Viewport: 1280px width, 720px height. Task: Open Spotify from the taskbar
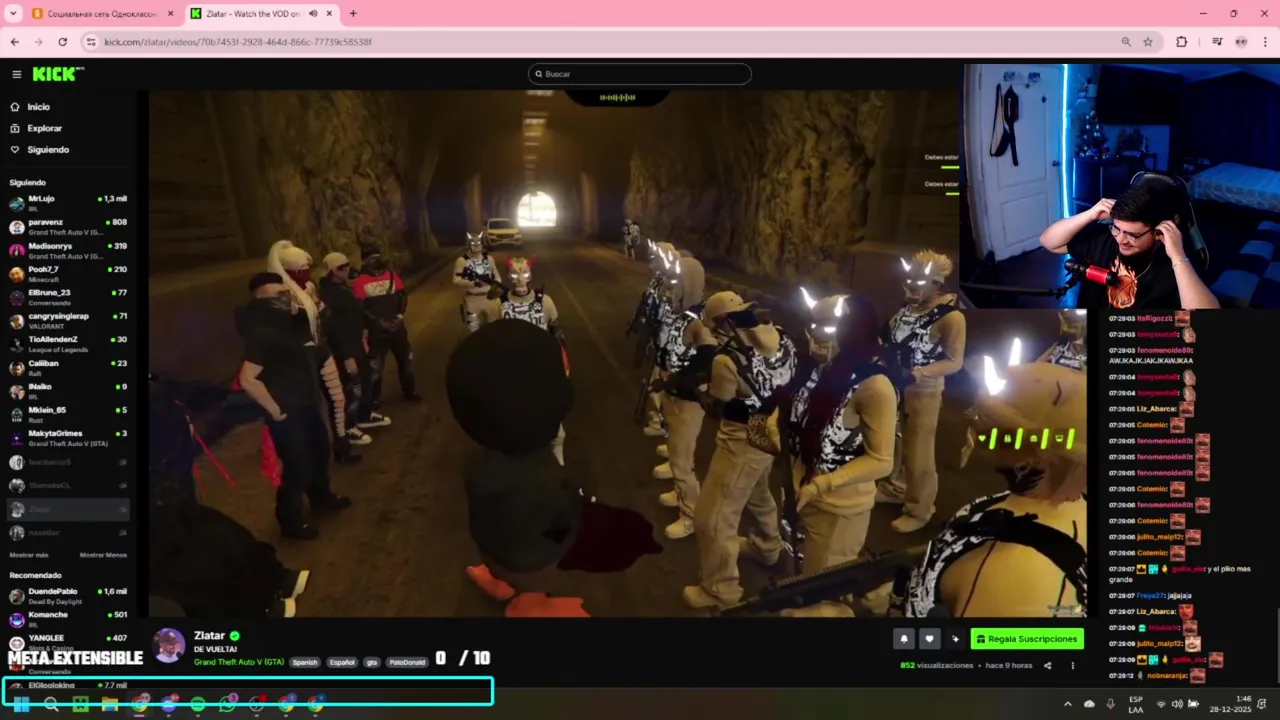point(198,704)
